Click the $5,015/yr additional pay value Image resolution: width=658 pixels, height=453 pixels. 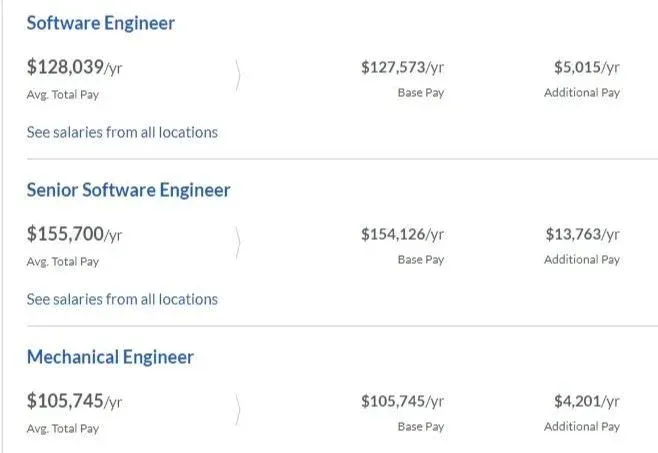tap(586, 68)
